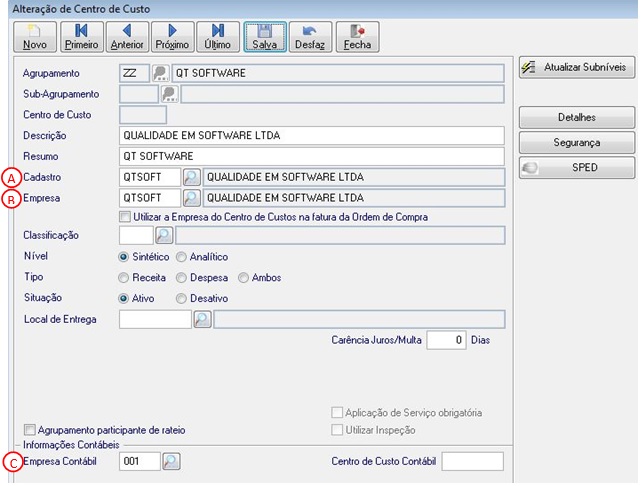
Task: Click the Agrupamento description 'QT SOFTWARE'
Action: (338, 74)
